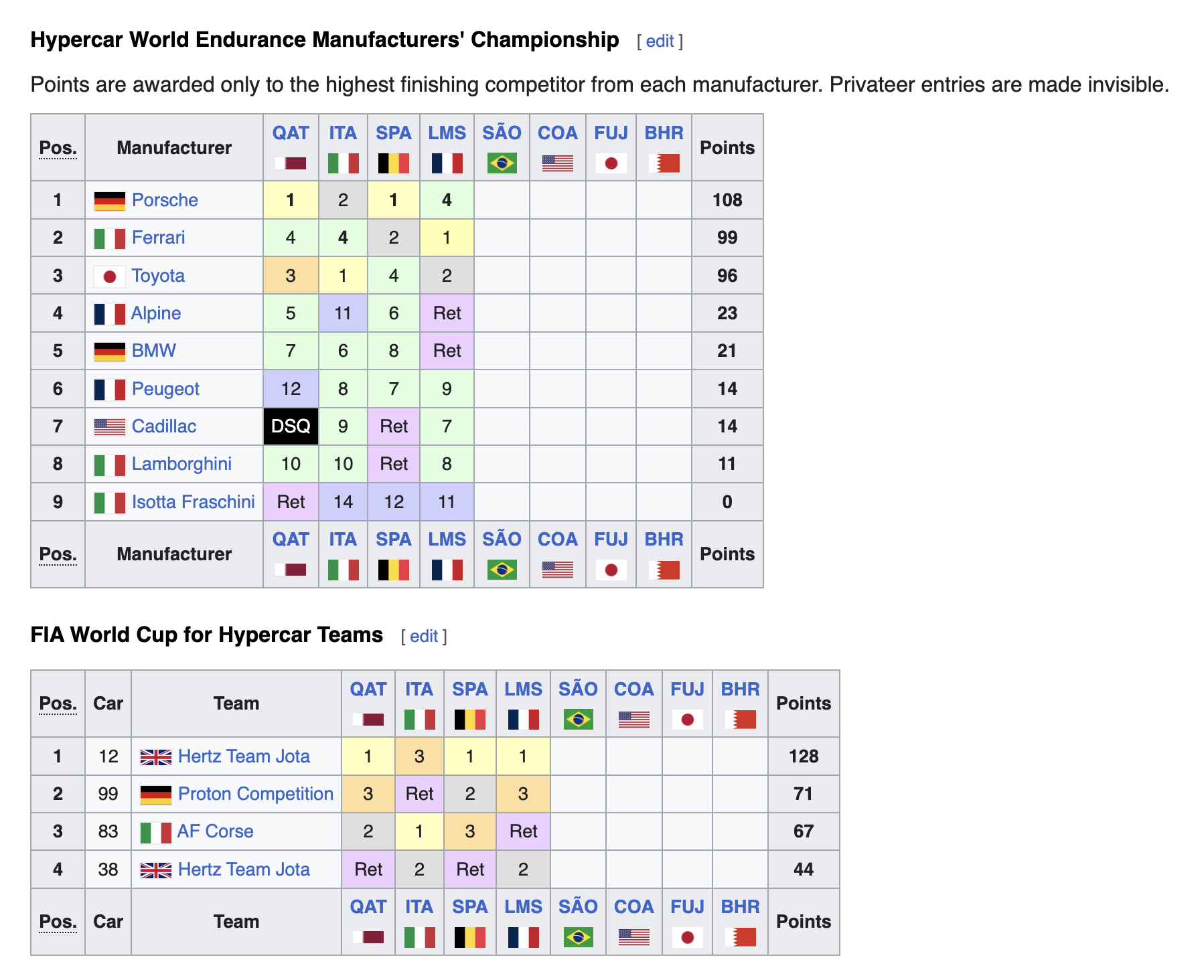Go to the Cadillac page link
The width and height of the screenshot is (1204, 980).
pyautogui.click(x=164, y=426)
